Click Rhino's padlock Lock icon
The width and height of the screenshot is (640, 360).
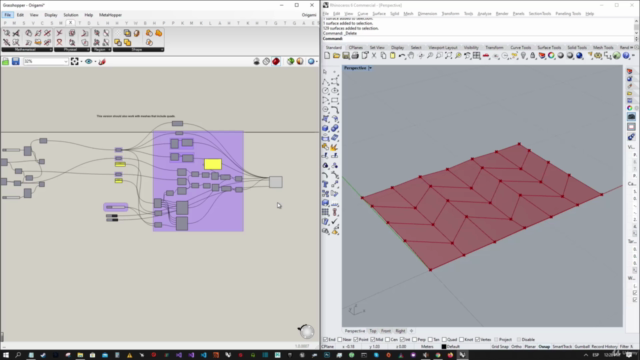coord(533,56)
